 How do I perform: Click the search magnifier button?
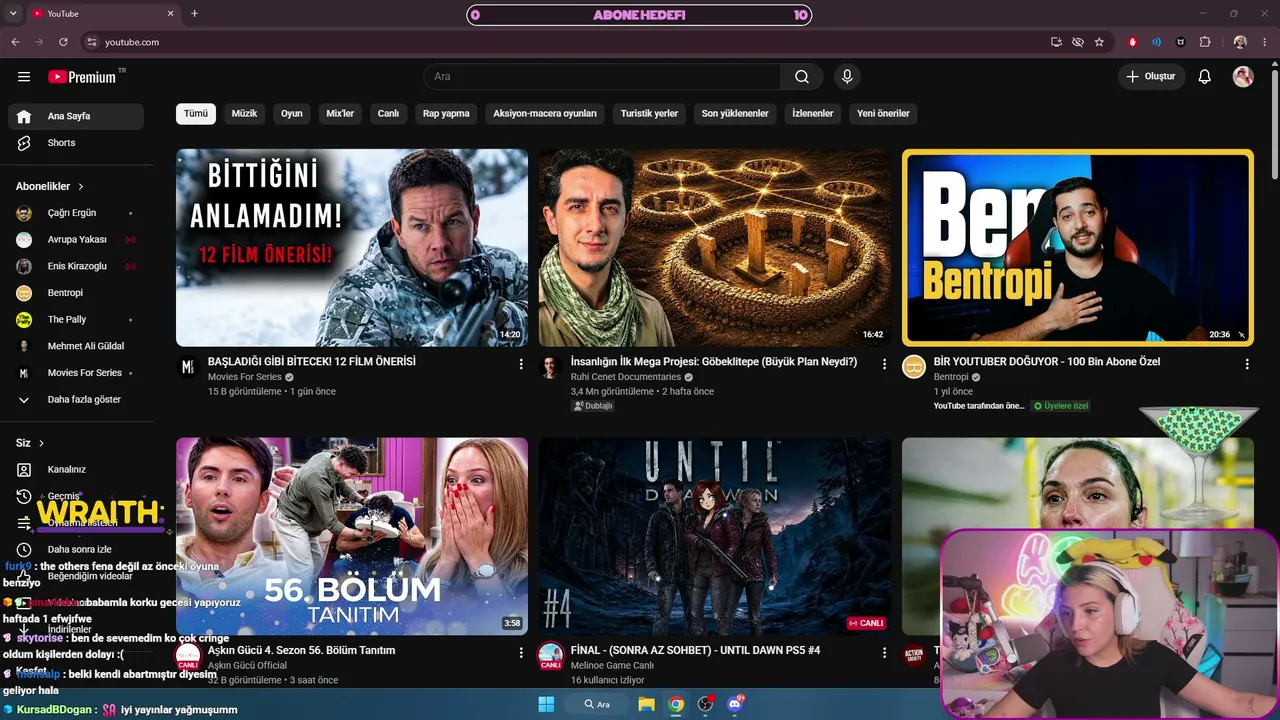point(802,77)
